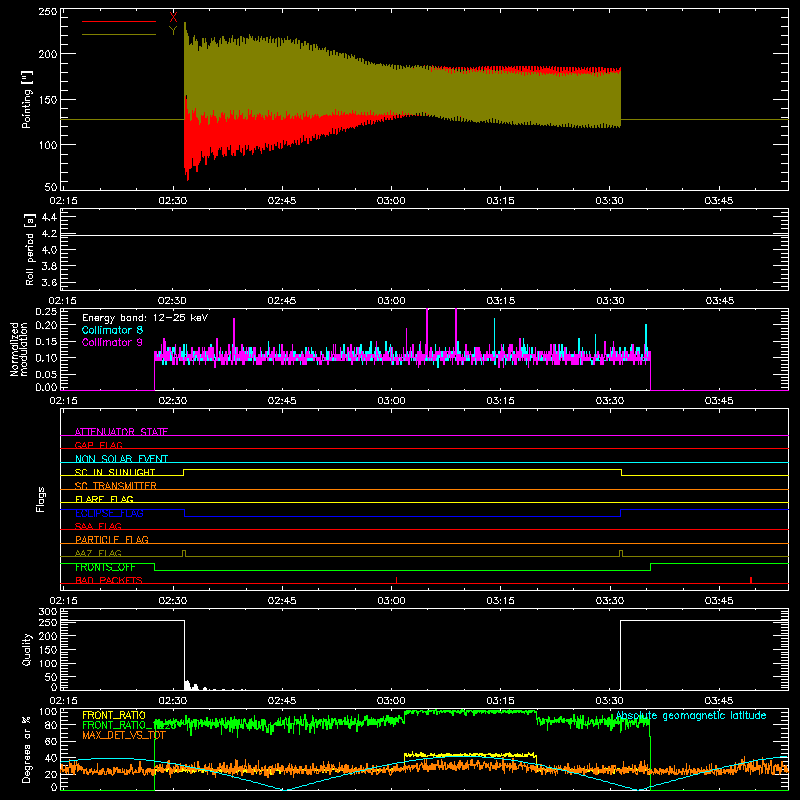The image size is (800, 800).
Task: Click the white roll period line
Action: click(424, 235)
